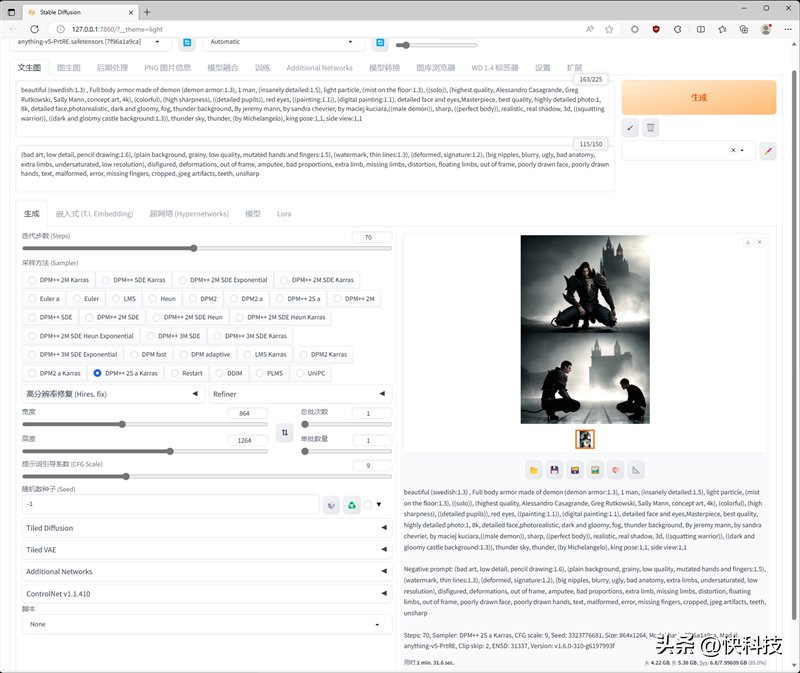This screenshot has height=673, width=800.
Task: Click the Seed input field
Action: (171, 504)
